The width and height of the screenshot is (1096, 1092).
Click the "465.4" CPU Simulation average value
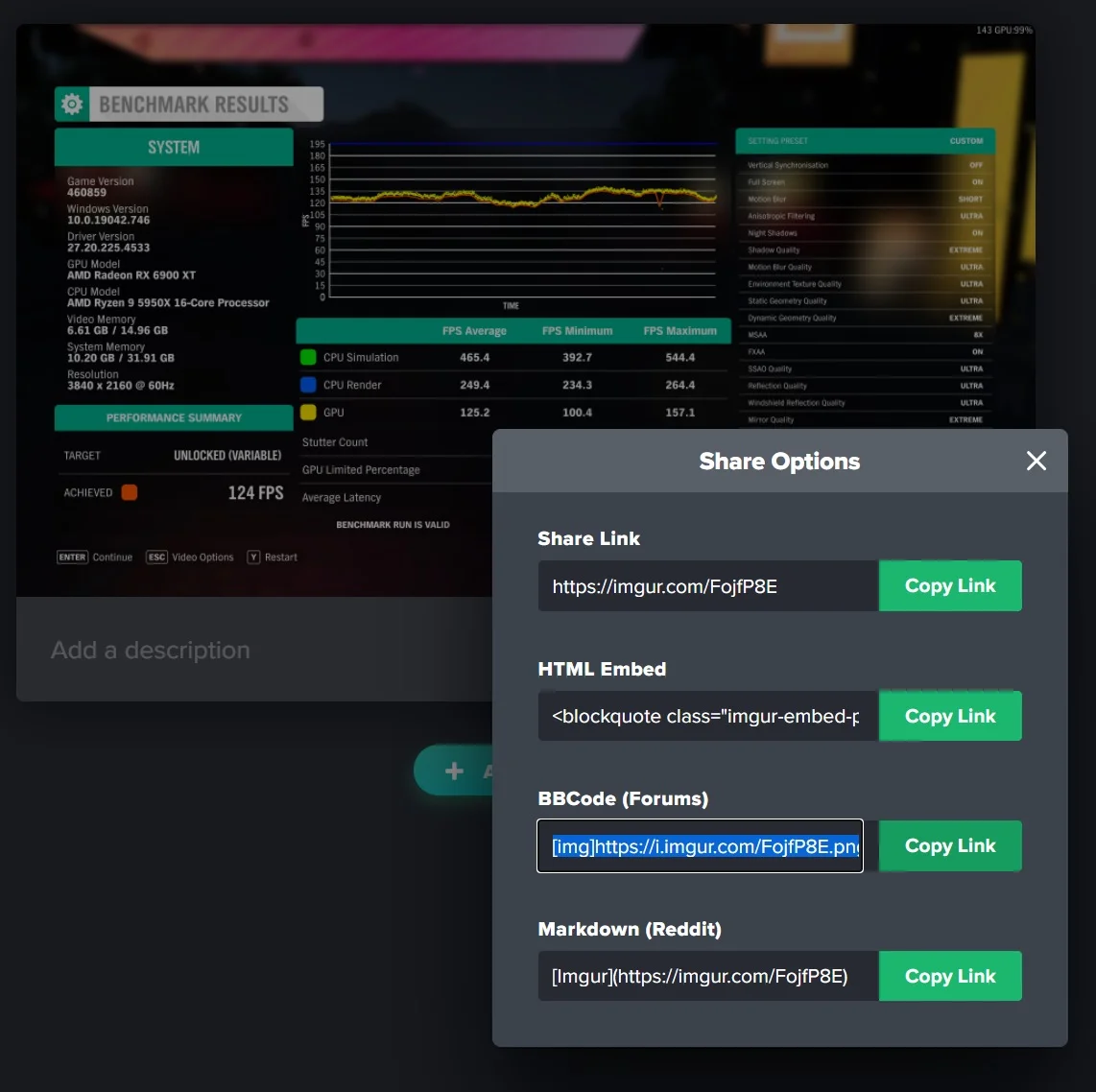pyautogui.click(x=475, y=357)
